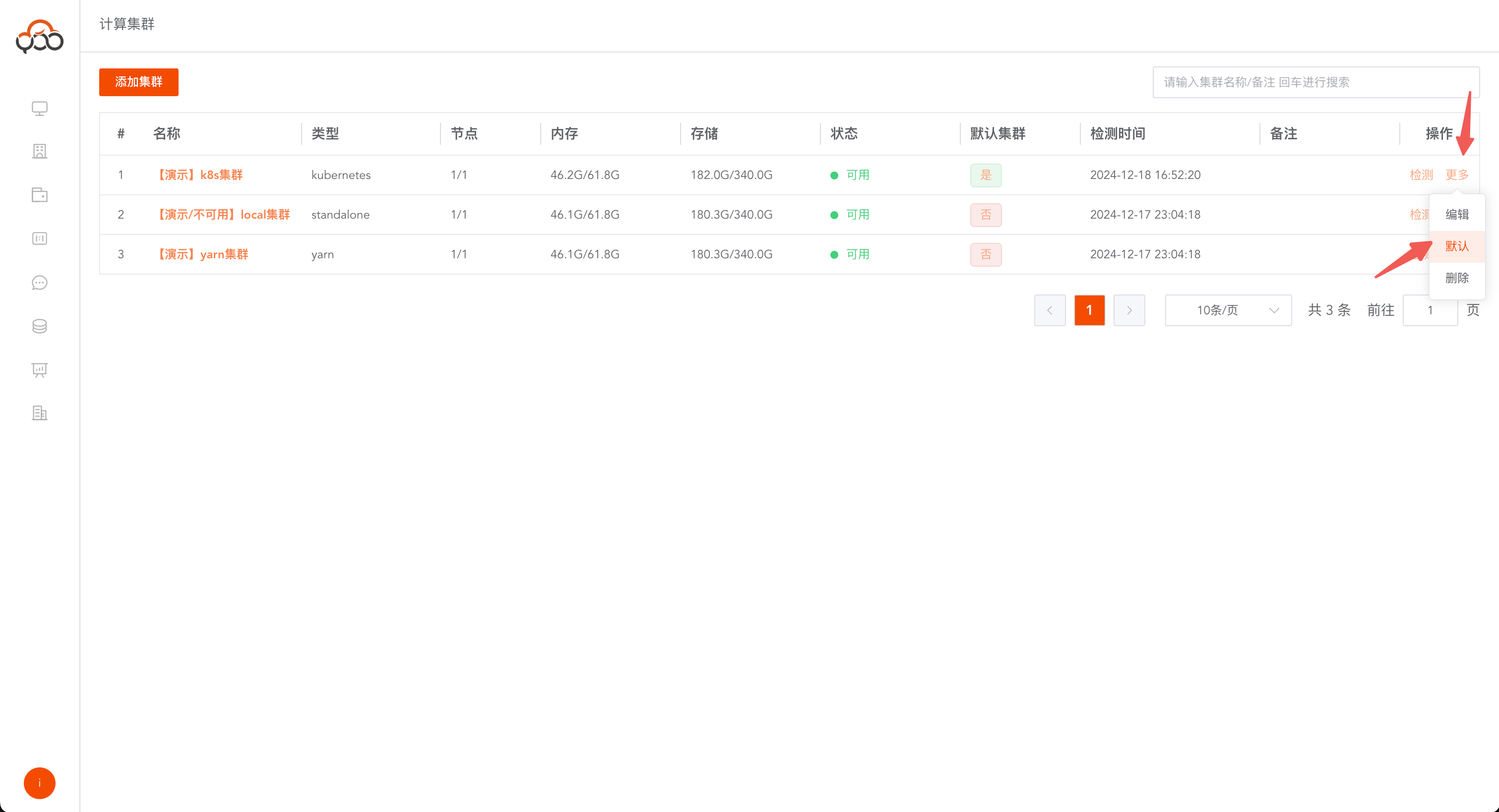1499x812 pixels.
Task: Open the database stack sidebar icon
Action: click(x=40, y=326)
